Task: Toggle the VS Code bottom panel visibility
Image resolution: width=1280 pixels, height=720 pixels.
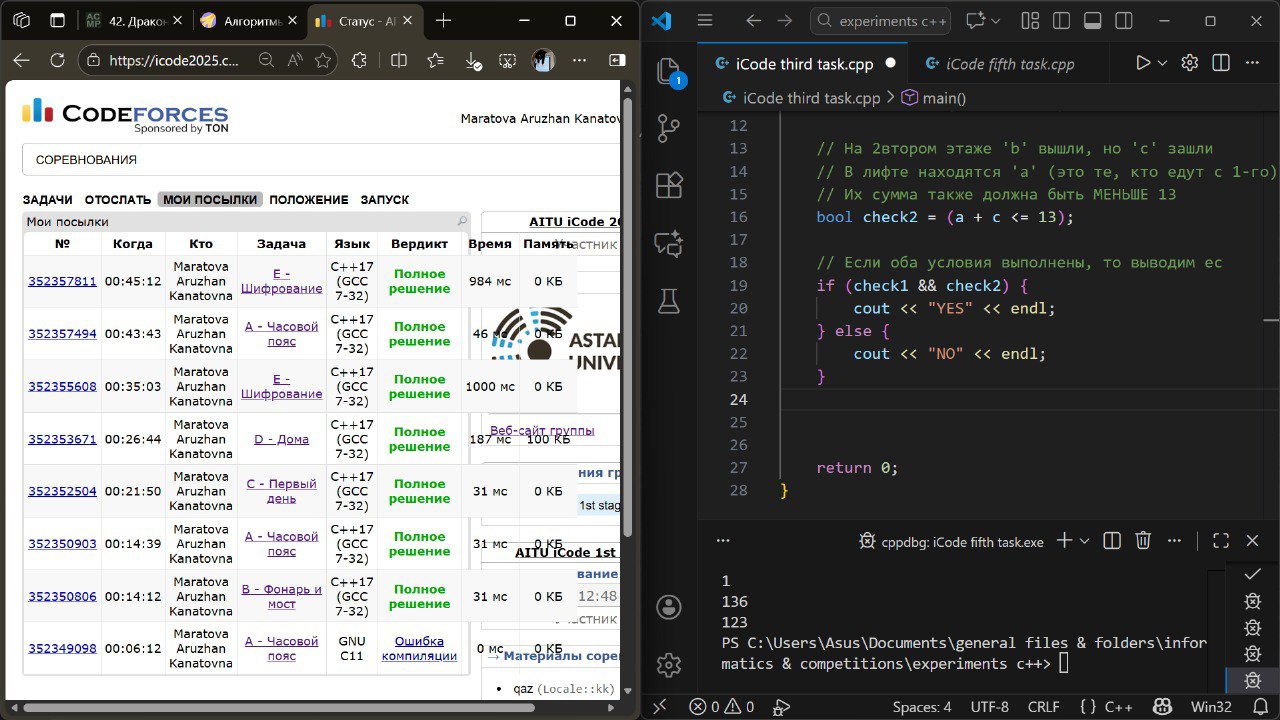Action: click(1092, 21)
